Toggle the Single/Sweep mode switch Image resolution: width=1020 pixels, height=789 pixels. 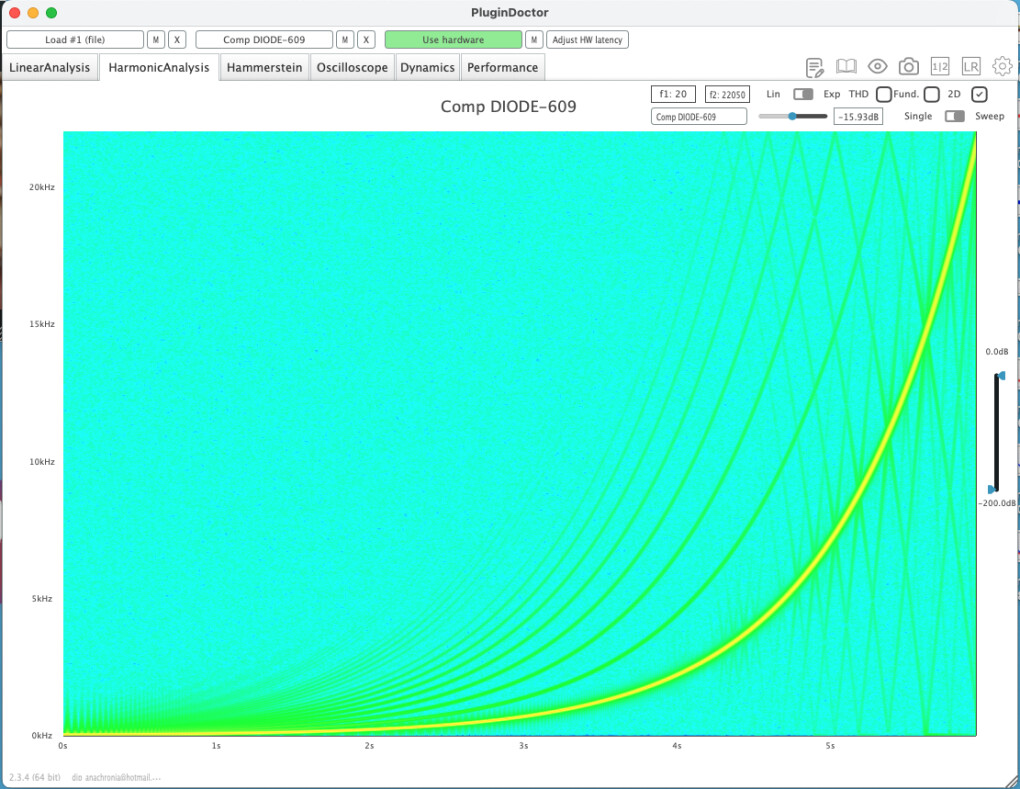pos(955,116)
